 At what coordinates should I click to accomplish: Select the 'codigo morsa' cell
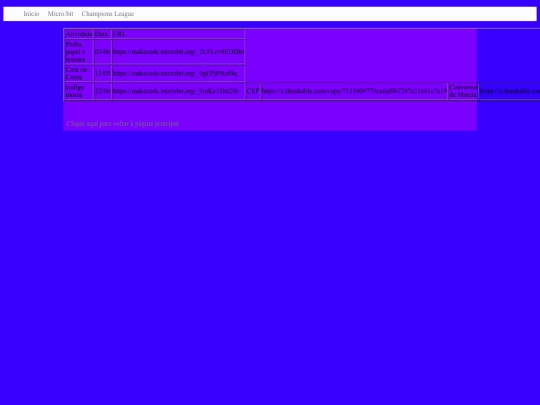[79, 91]
